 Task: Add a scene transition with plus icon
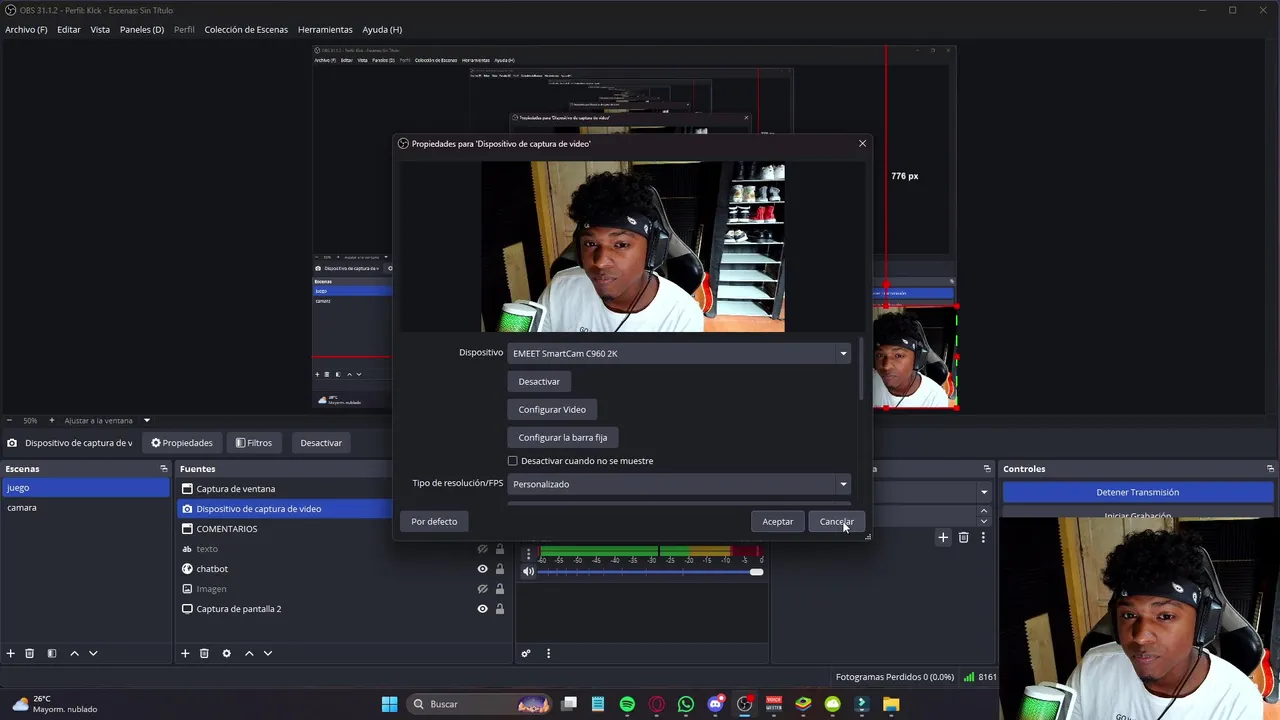[942, 537]
